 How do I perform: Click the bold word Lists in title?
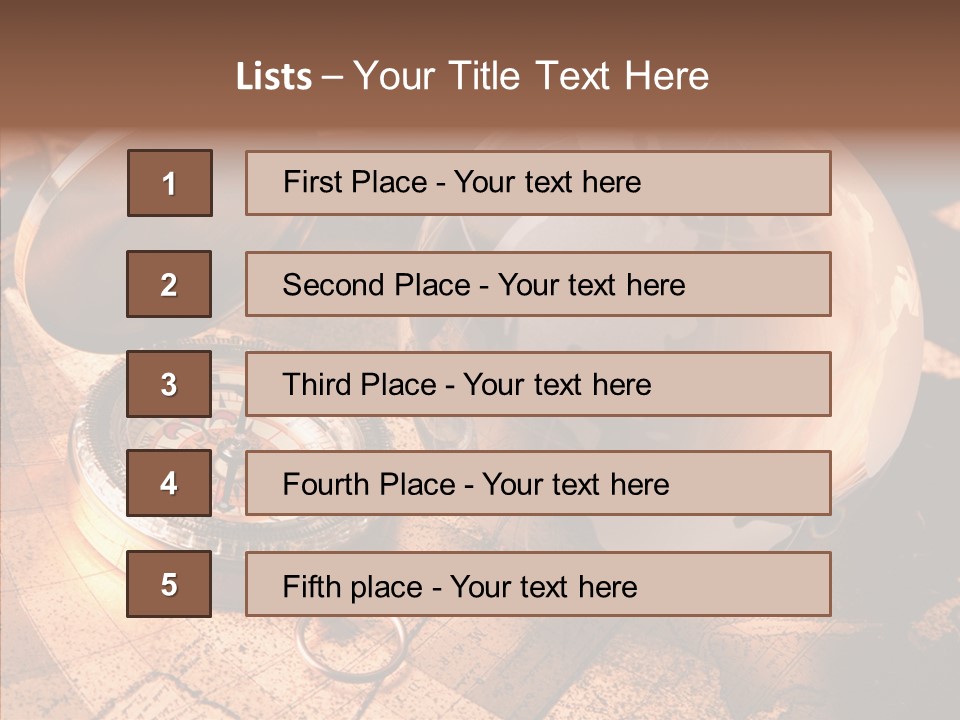[274, 77]
